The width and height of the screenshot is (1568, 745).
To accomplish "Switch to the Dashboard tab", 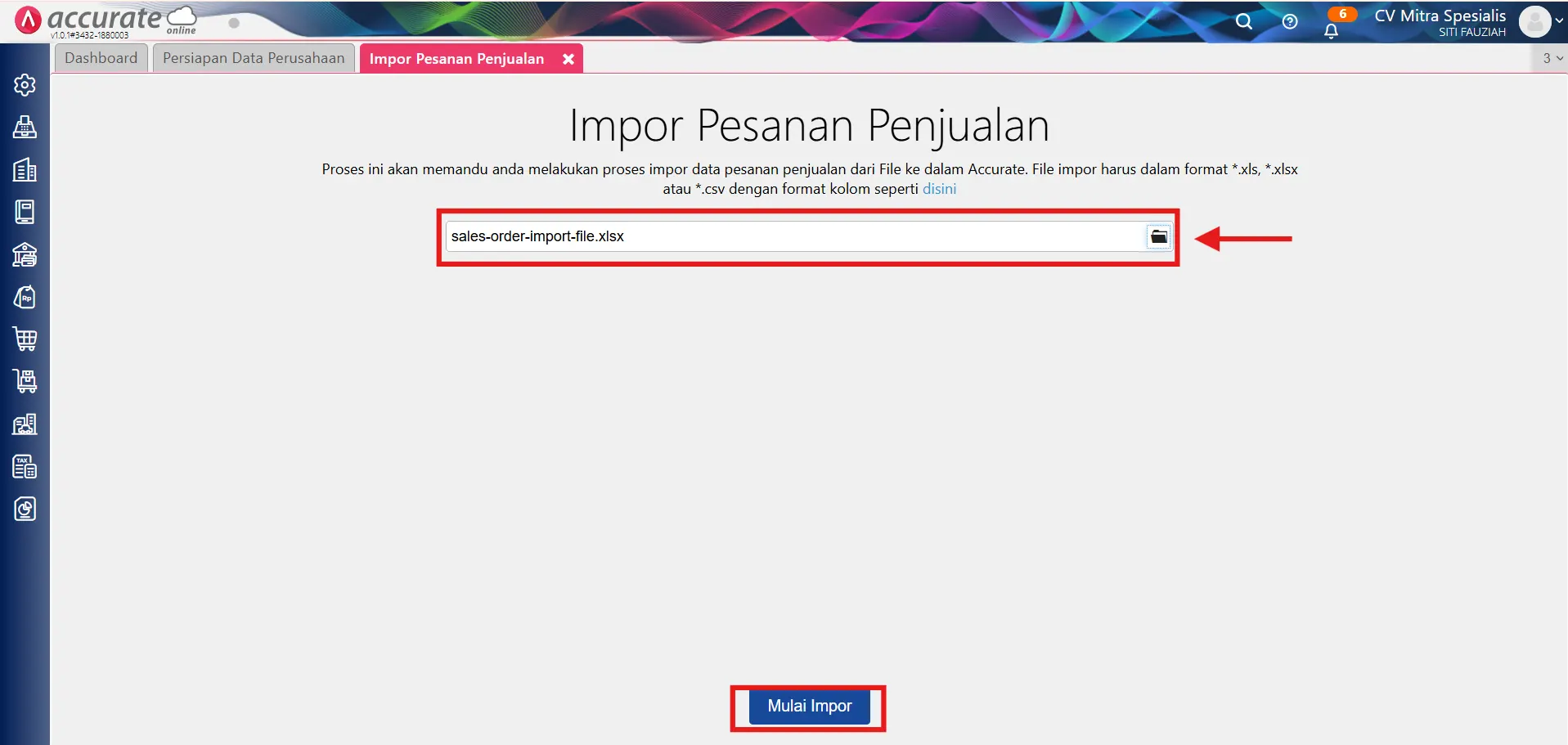I will (101, 58).
